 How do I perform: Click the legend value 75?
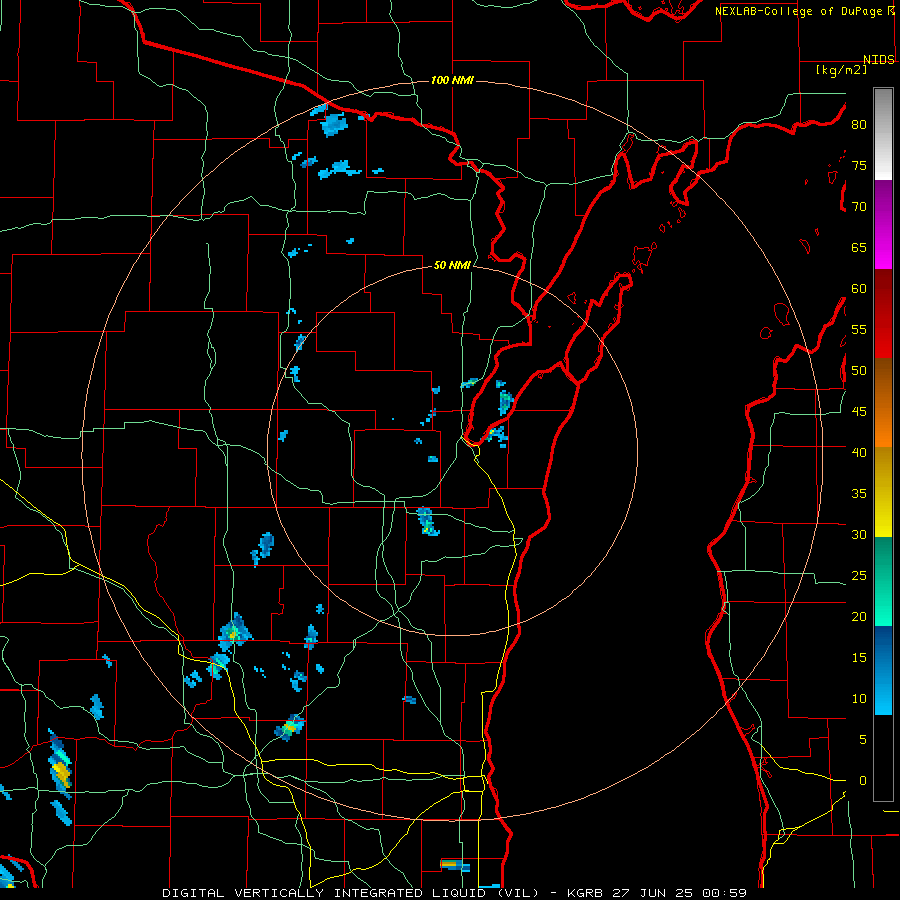pos(859,165)
